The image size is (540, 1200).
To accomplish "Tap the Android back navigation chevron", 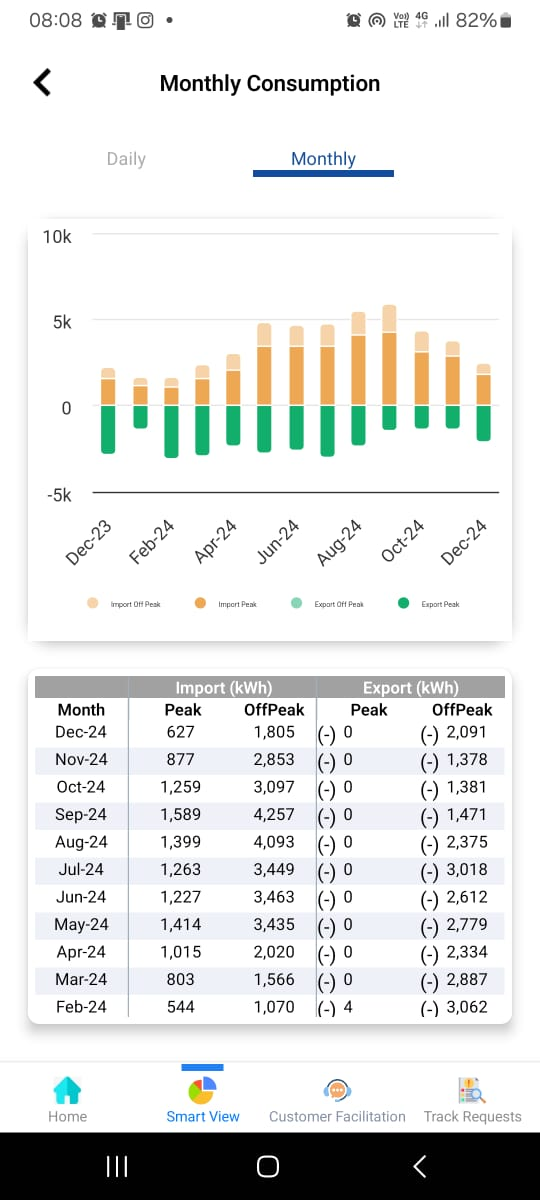I will click(420, 1166).
